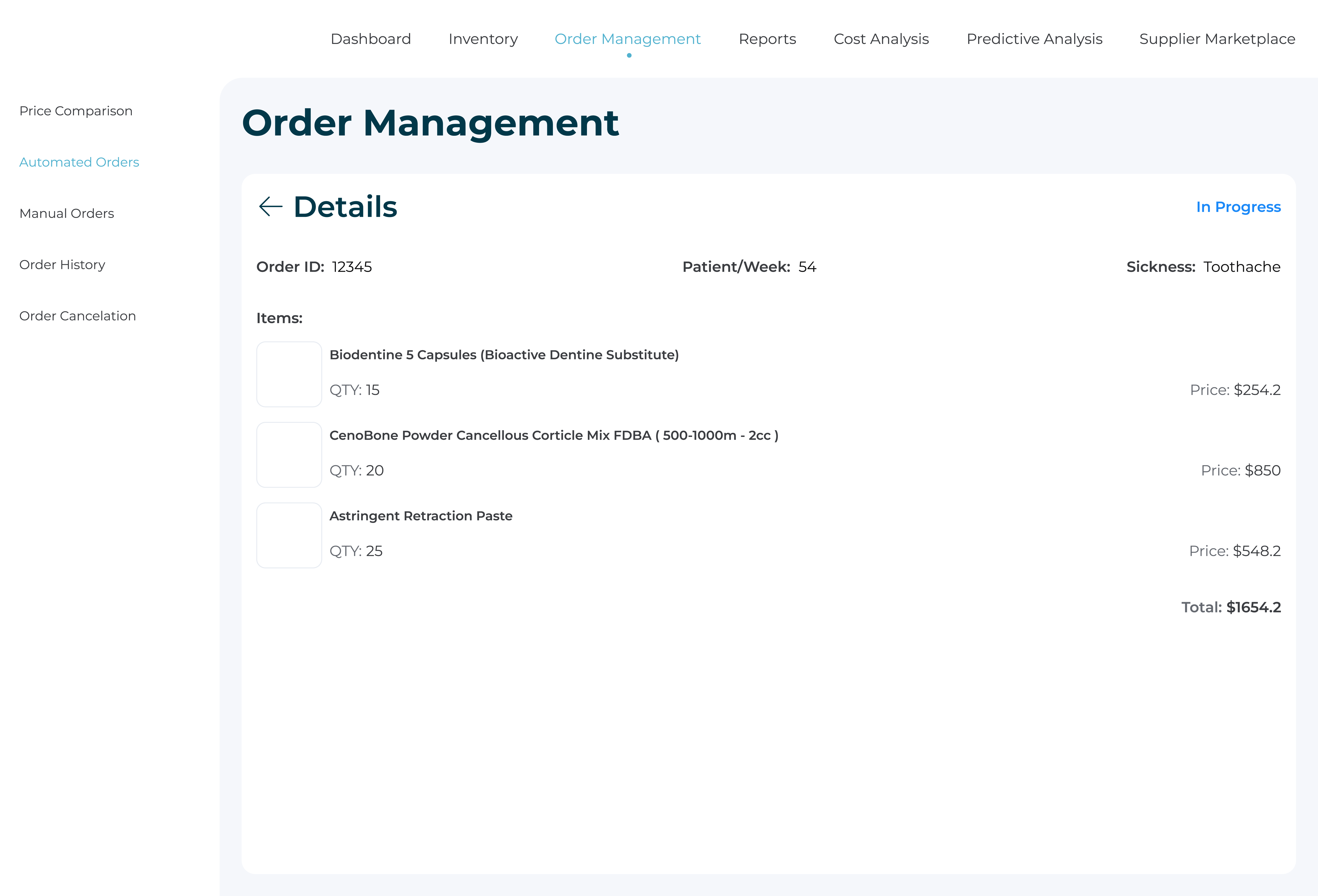Select Automated Orders in the sidebar

pos(79,162)
